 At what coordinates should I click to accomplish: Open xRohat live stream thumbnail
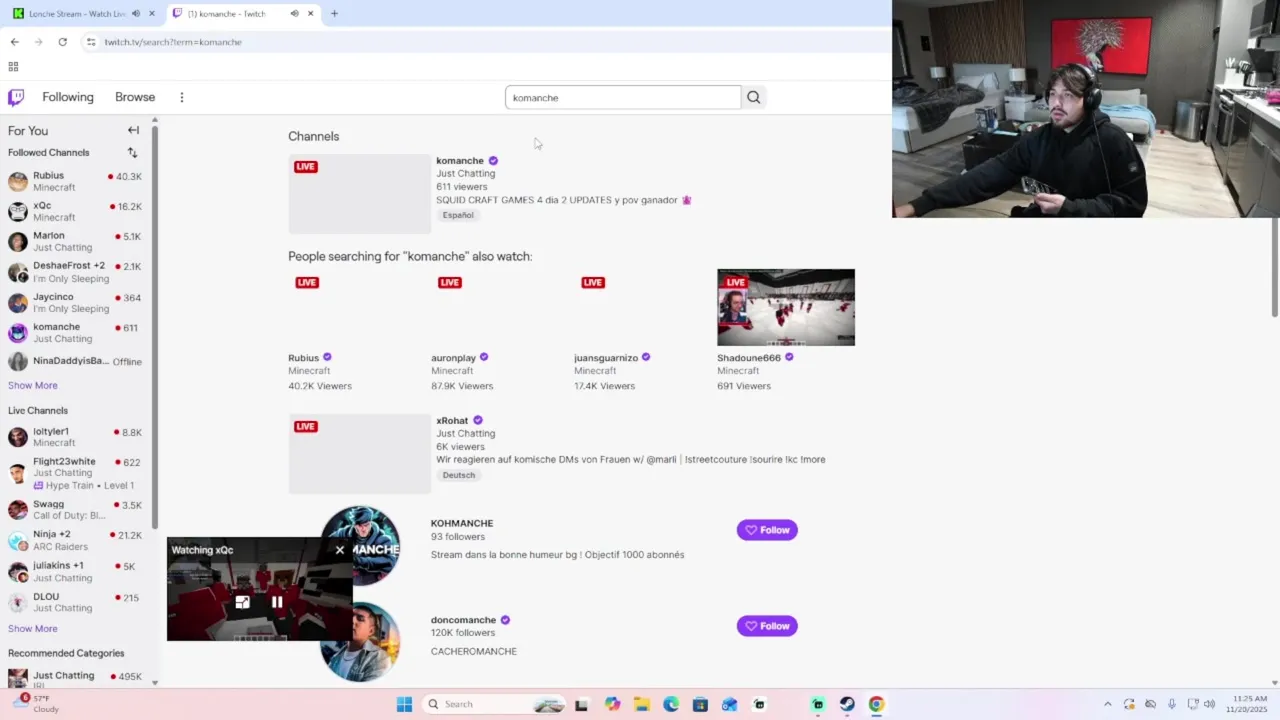click(x=359, y=453)
